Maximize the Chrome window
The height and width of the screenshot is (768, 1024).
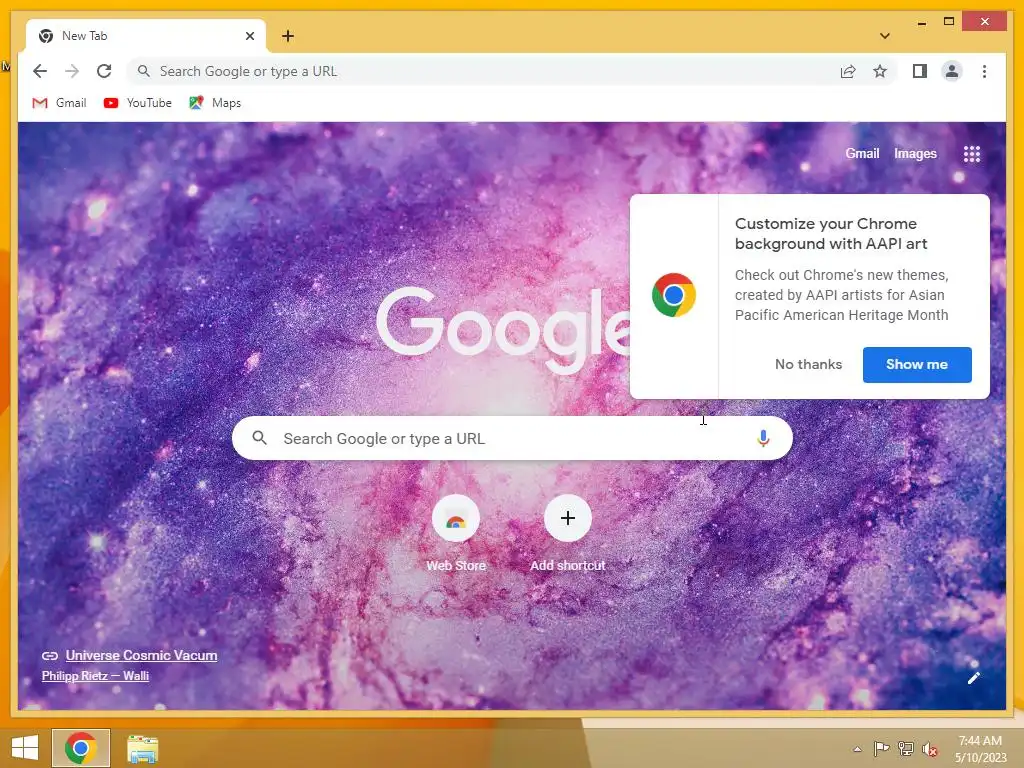tap(948, 22)
